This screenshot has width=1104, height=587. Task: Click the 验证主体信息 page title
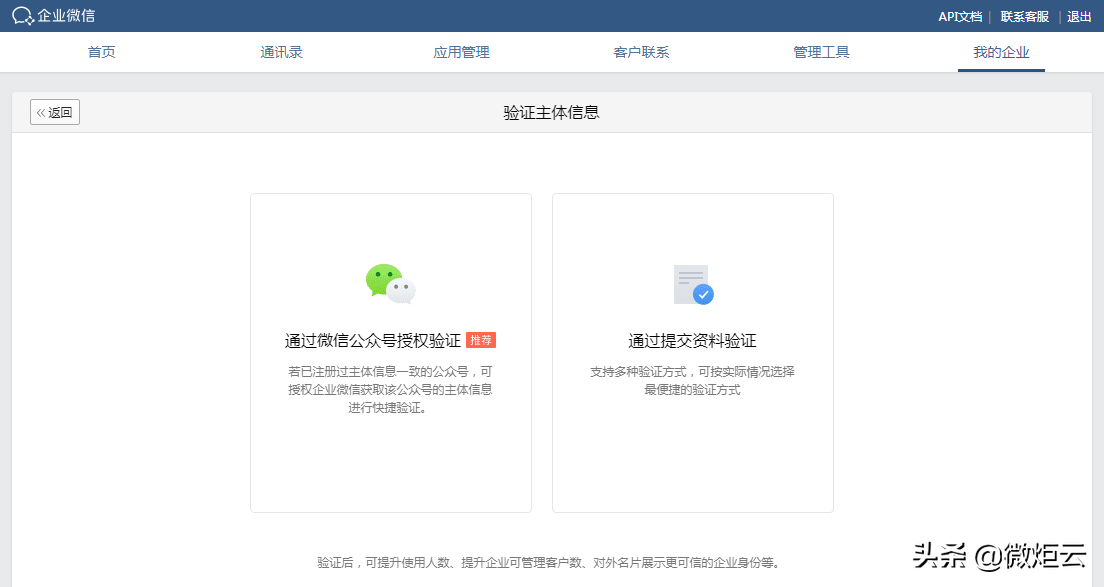pyautogui.click(x=552, y=112)
